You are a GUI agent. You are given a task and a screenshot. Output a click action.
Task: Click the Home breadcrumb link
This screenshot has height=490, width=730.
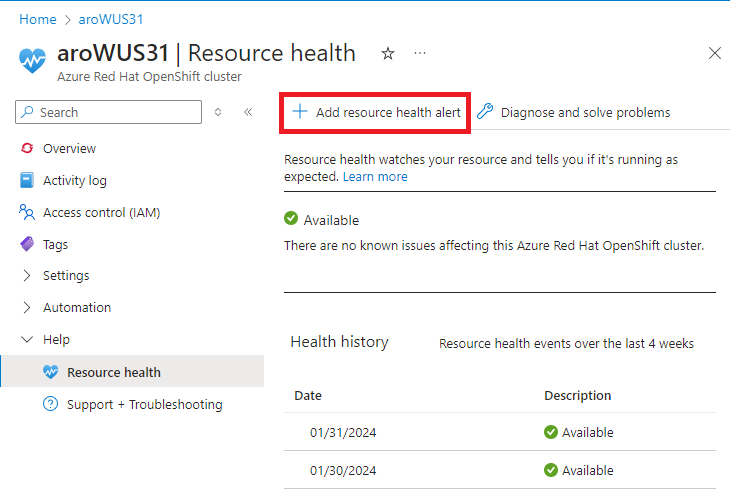click(38, 19)
